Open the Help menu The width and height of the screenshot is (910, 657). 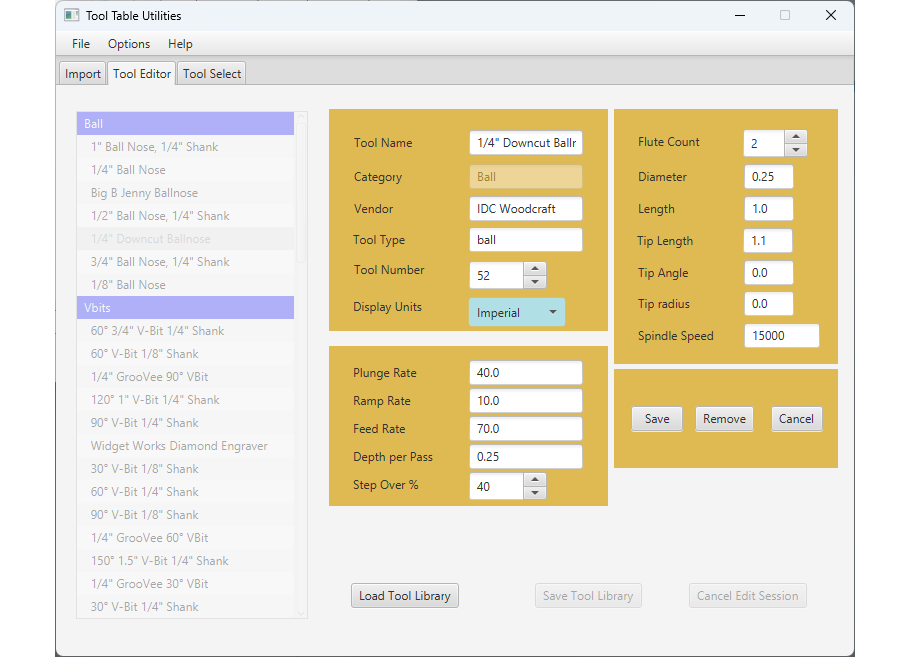pos(180,44)
